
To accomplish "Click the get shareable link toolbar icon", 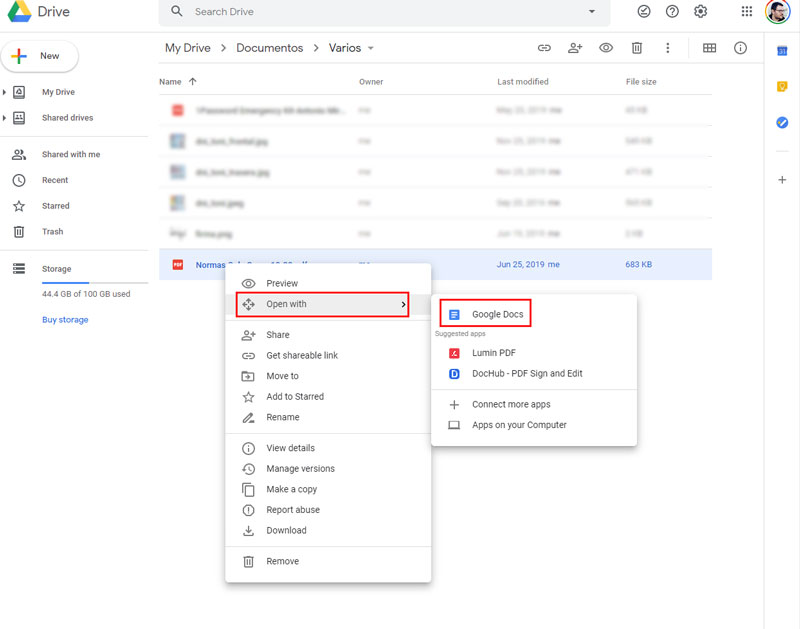I will click(544, 48).
